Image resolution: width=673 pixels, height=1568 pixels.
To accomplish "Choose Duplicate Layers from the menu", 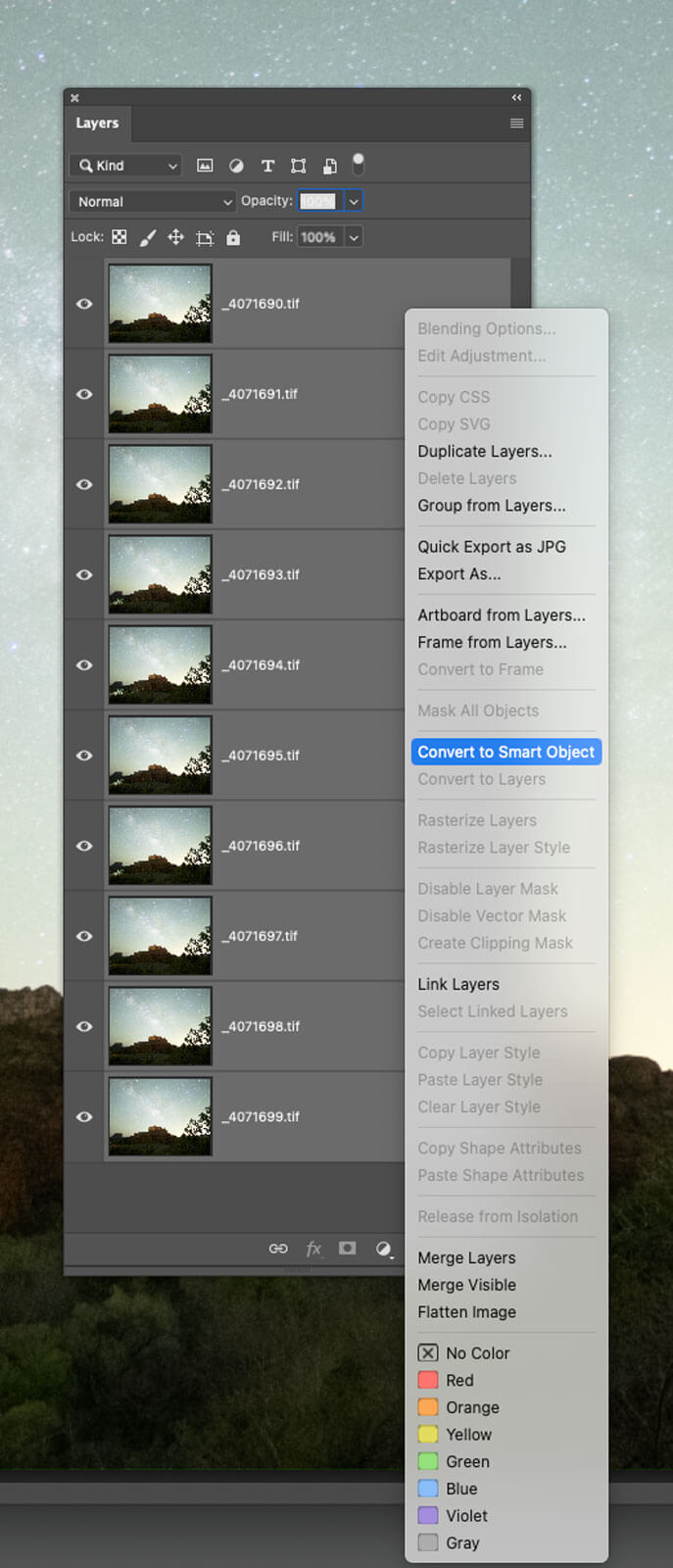I will click(x=484, y=452).
